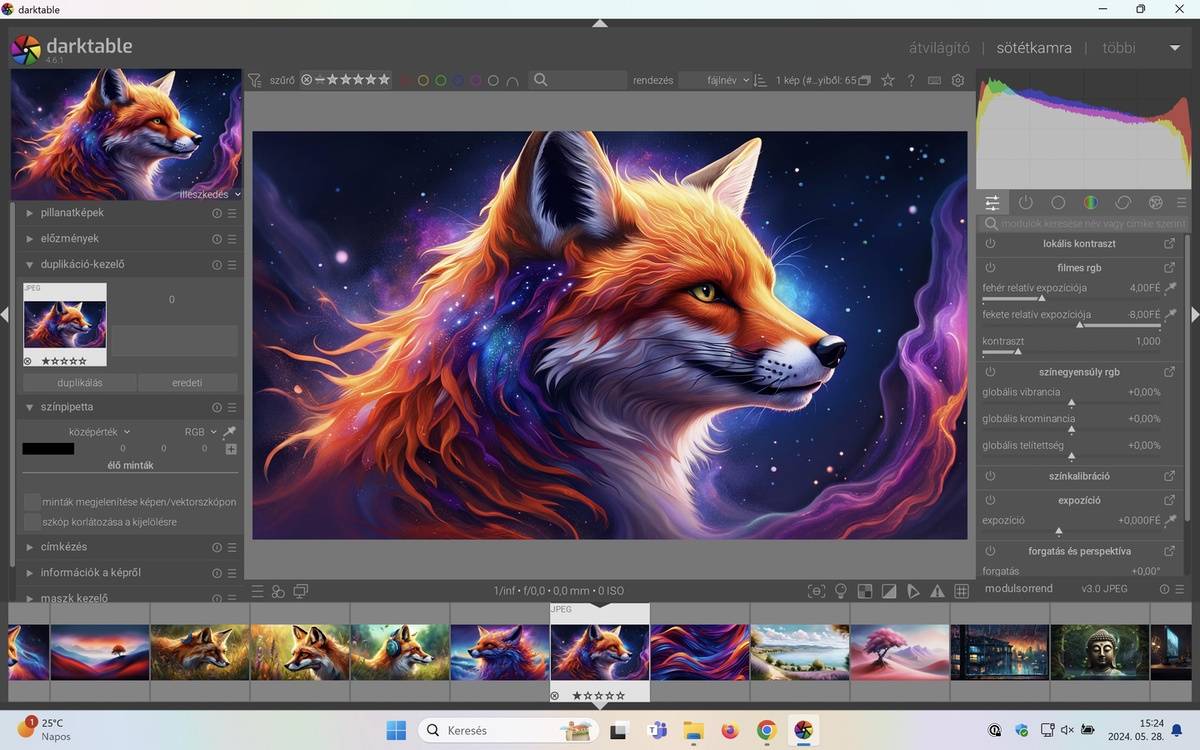Open the correction modules group tab

(1123, 203)
